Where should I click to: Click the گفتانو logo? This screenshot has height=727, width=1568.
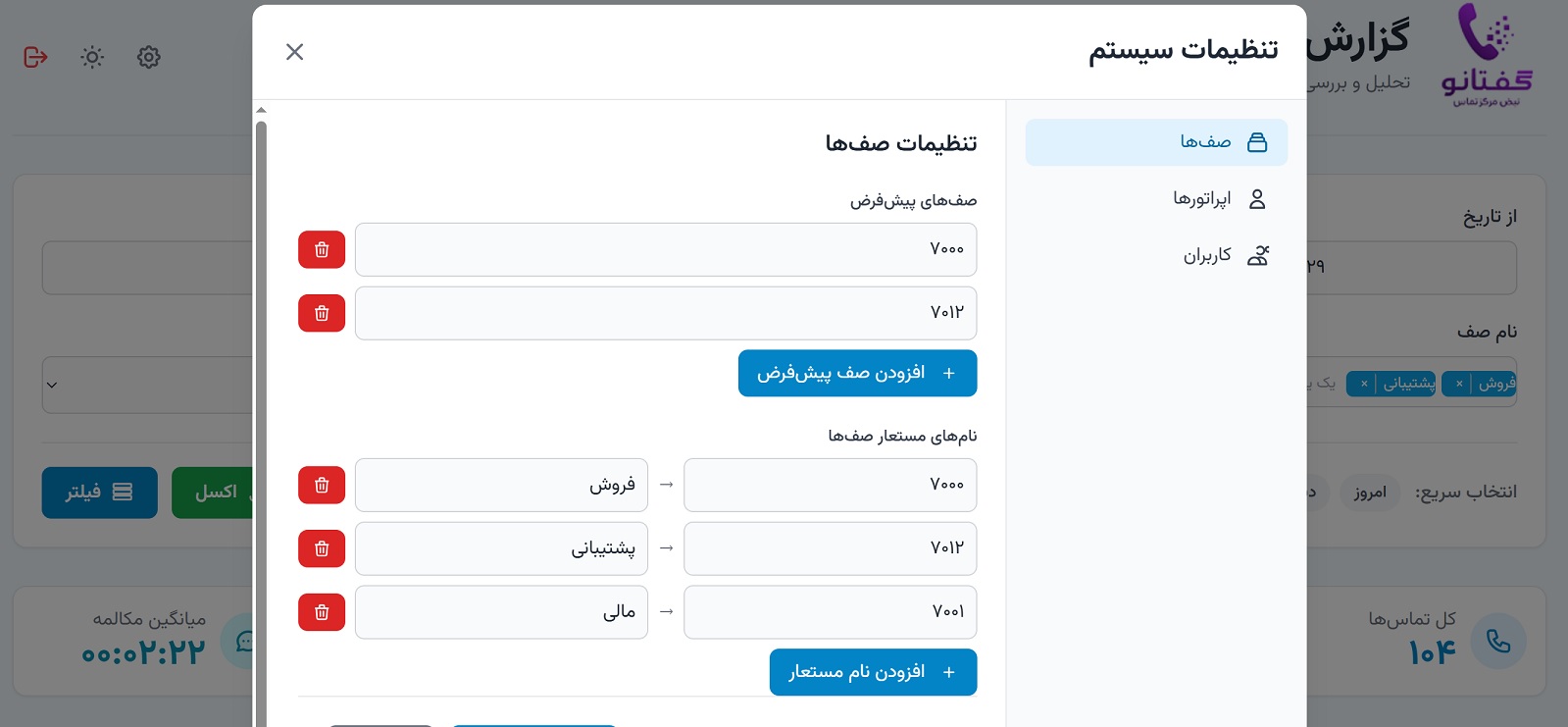[1484, 54]
